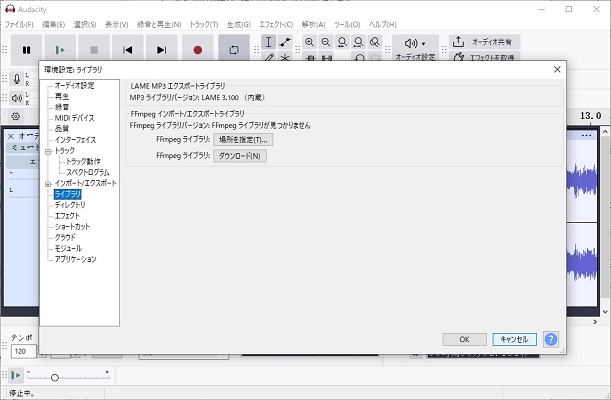The width and height of the screenshot is (611, 400).
Task: Select アプリケーション in preferences tree
Action: (75, 259)
